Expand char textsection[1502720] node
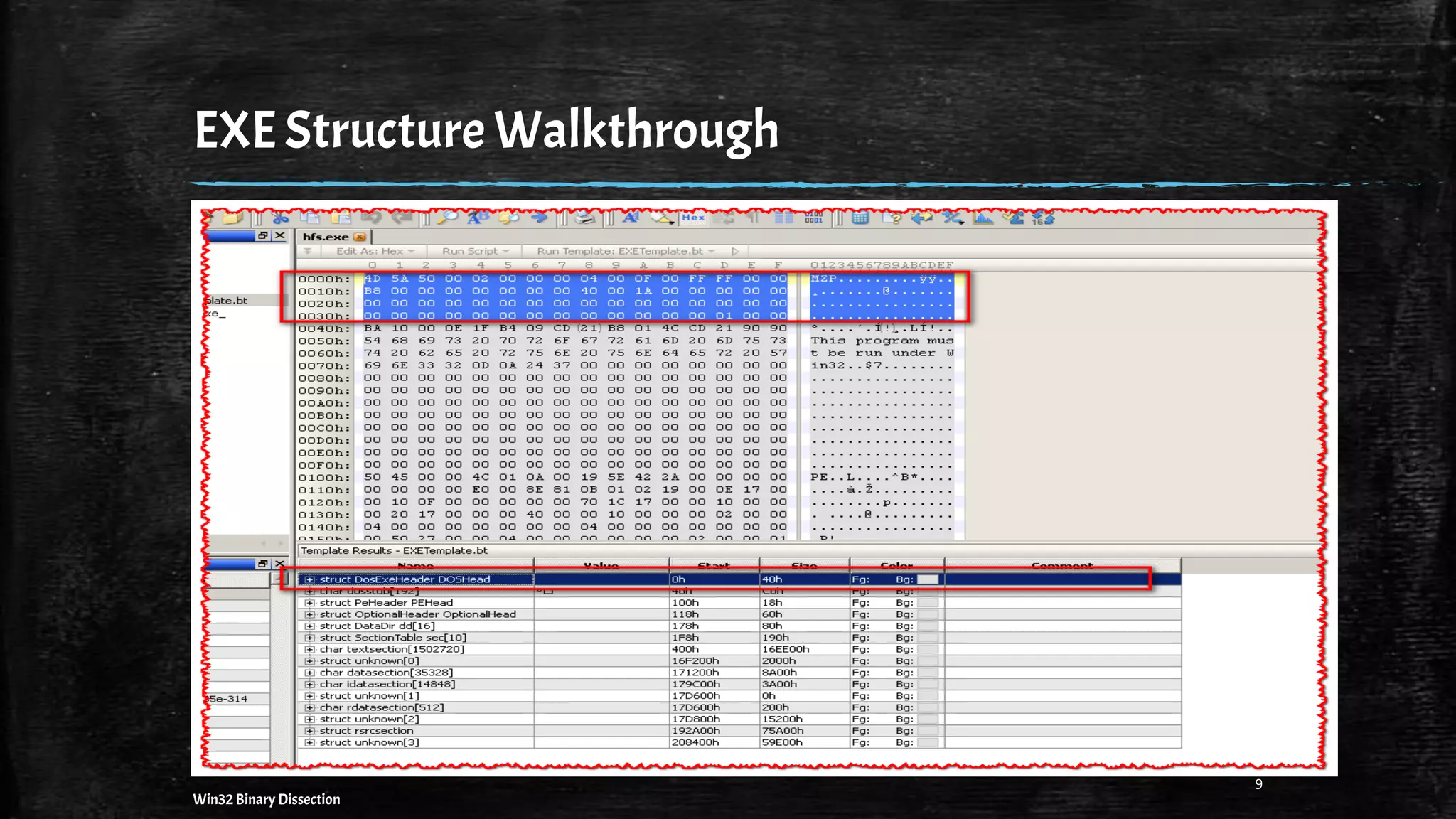The height and width of the screenshot is (819, 1456). click(x=310, y=649)
